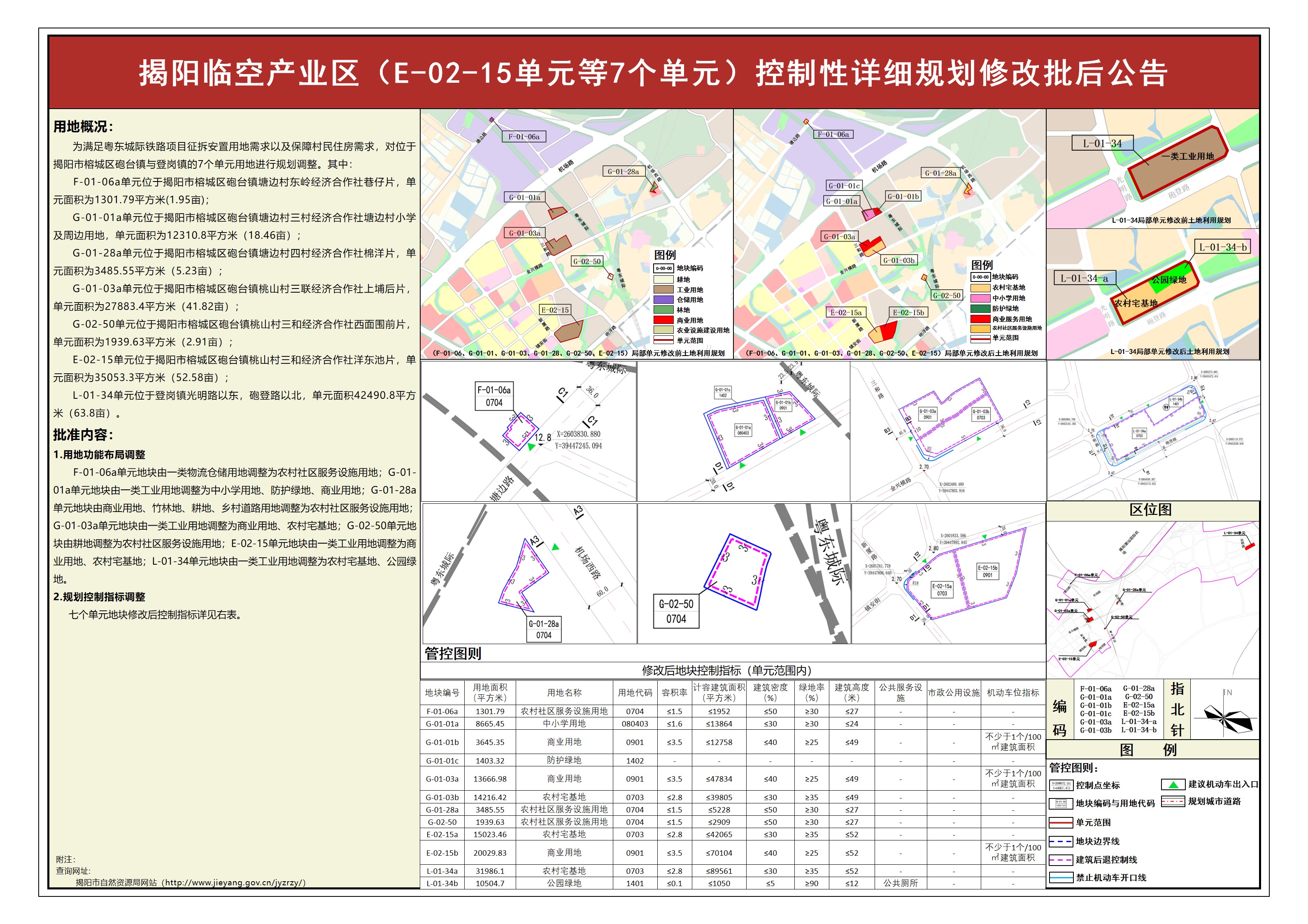This screenshot has height=924, width=1308.
Task: Click the G-01-03b label on the after-modification map
Action: [x=899, y=261]
